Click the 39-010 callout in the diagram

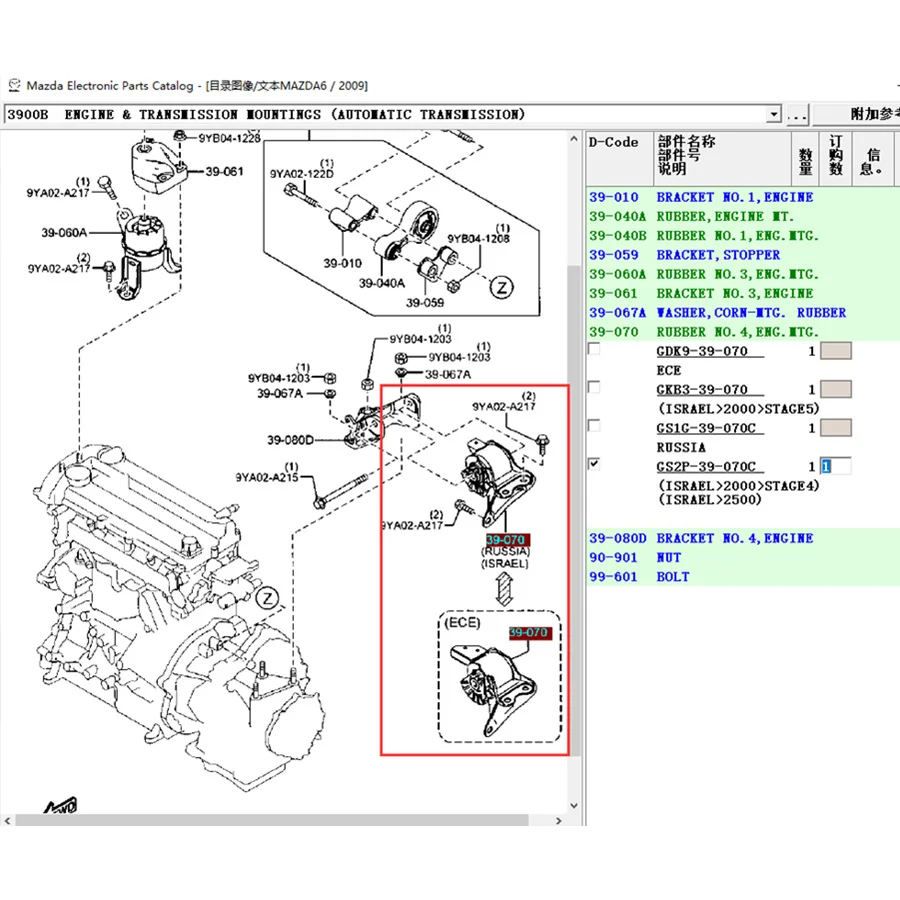tap(343, 263)
